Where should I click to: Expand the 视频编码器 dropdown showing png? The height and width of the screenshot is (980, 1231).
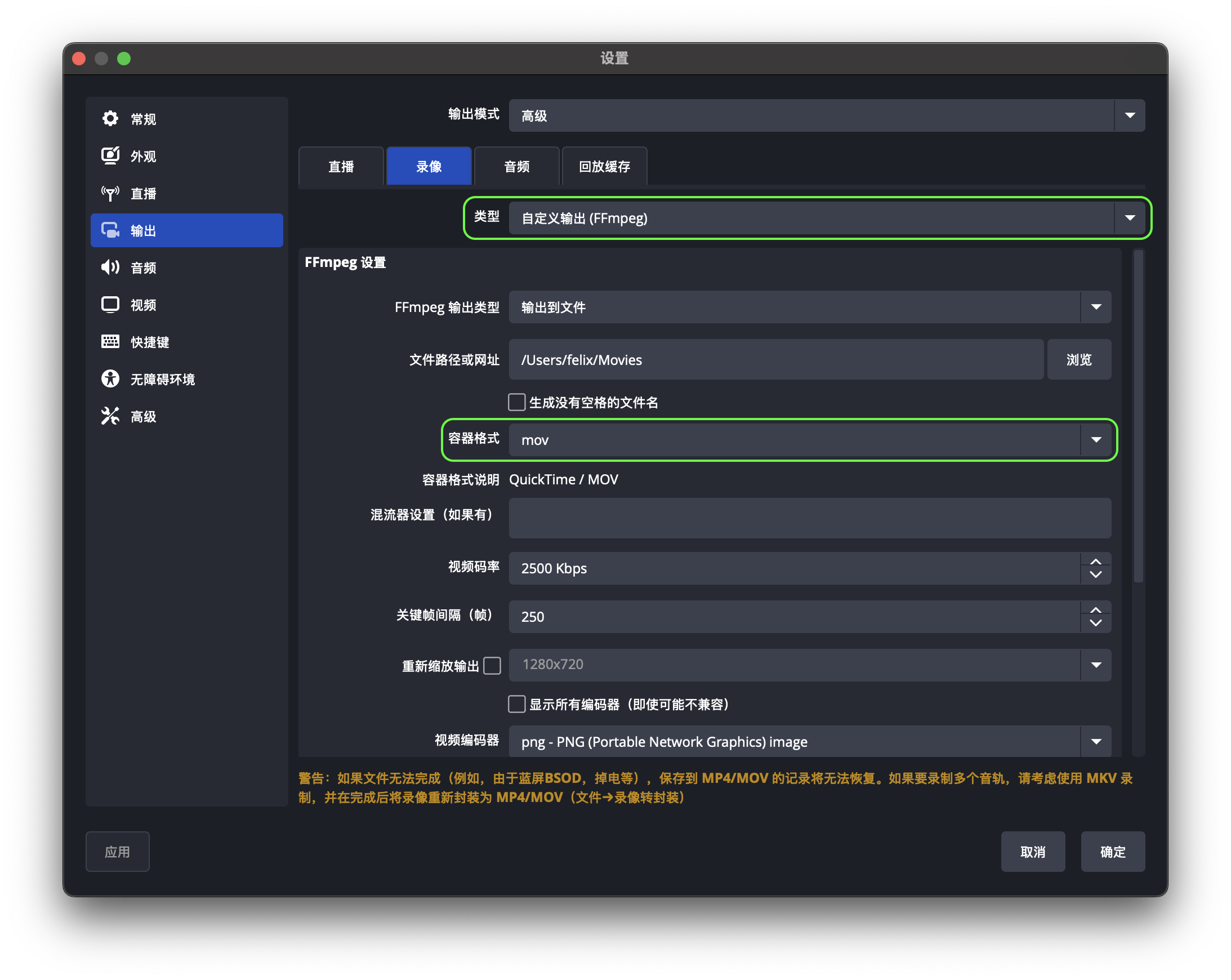tap(810, 741)
